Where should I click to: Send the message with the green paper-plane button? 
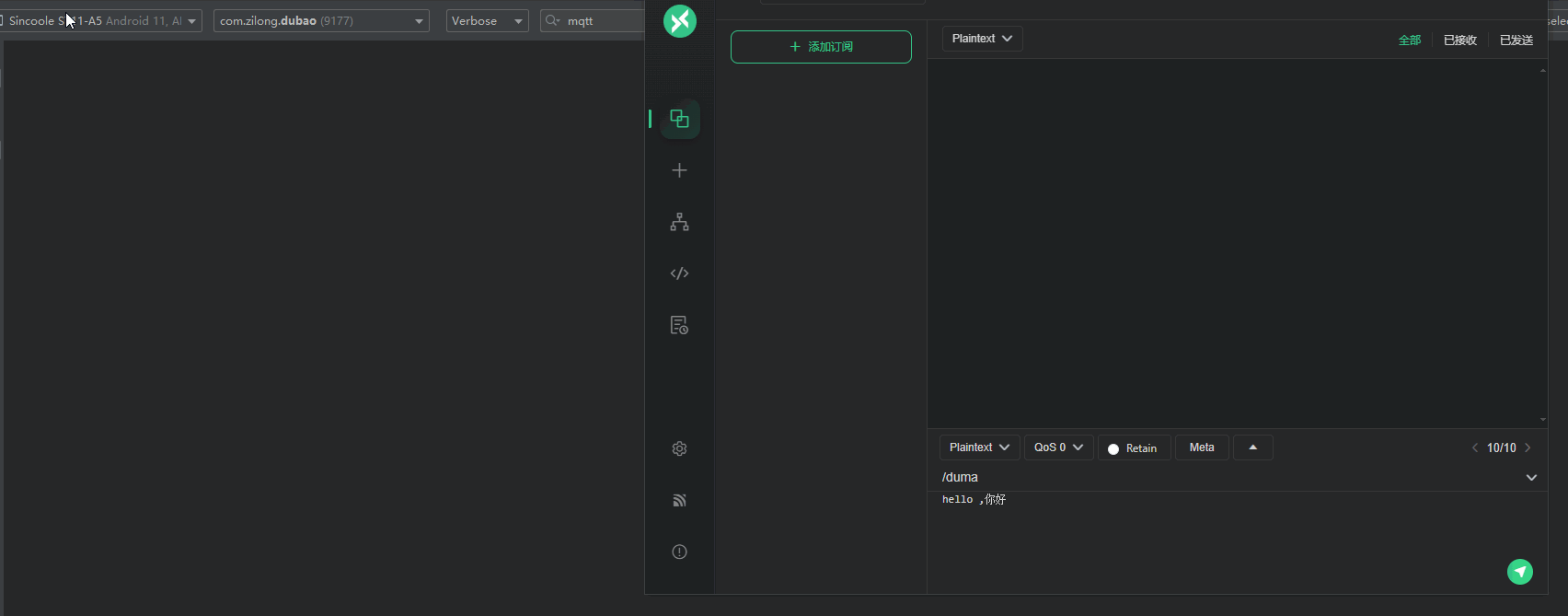point(1520,572)
